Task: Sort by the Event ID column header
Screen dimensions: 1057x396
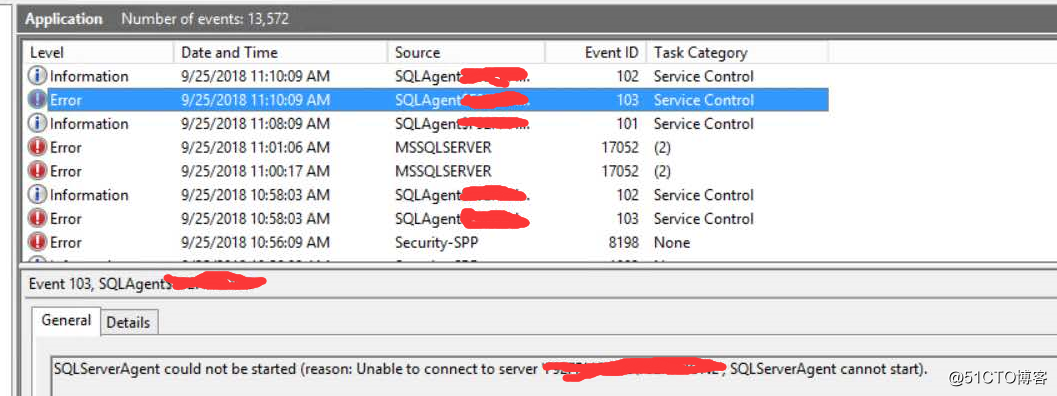Action: [x=595, y=52]
